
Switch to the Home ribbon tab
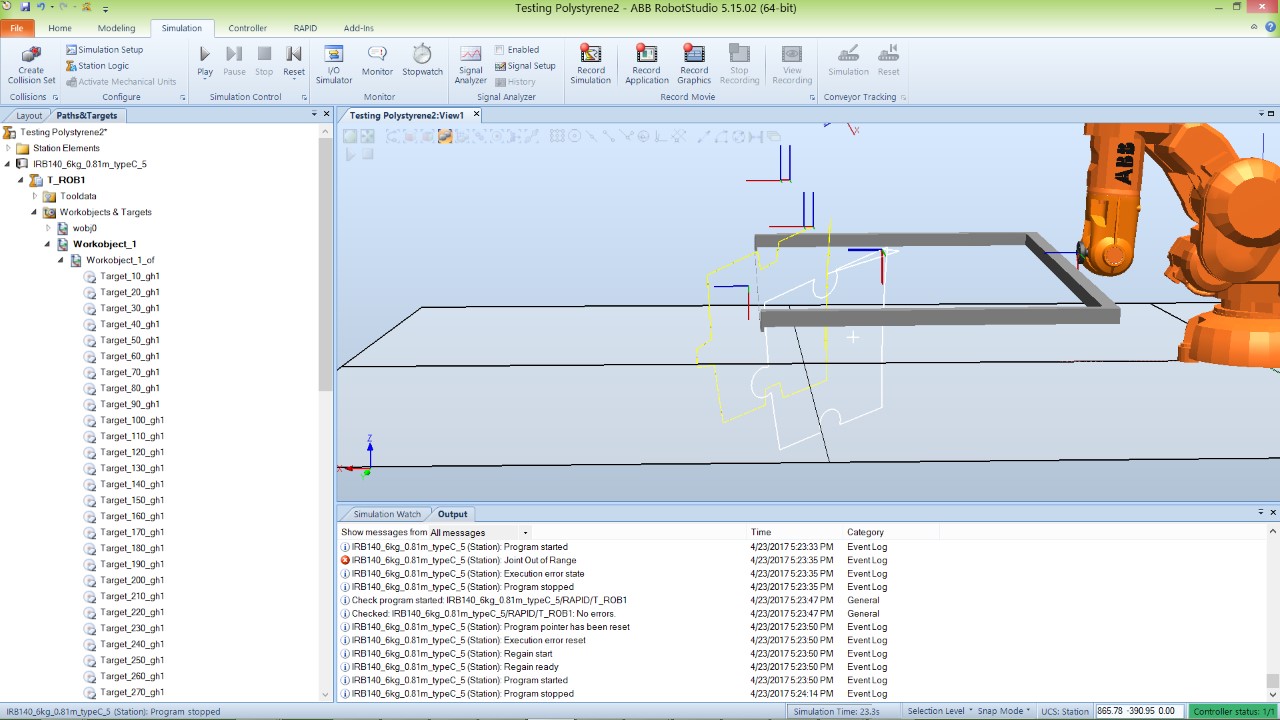point(60,28)
